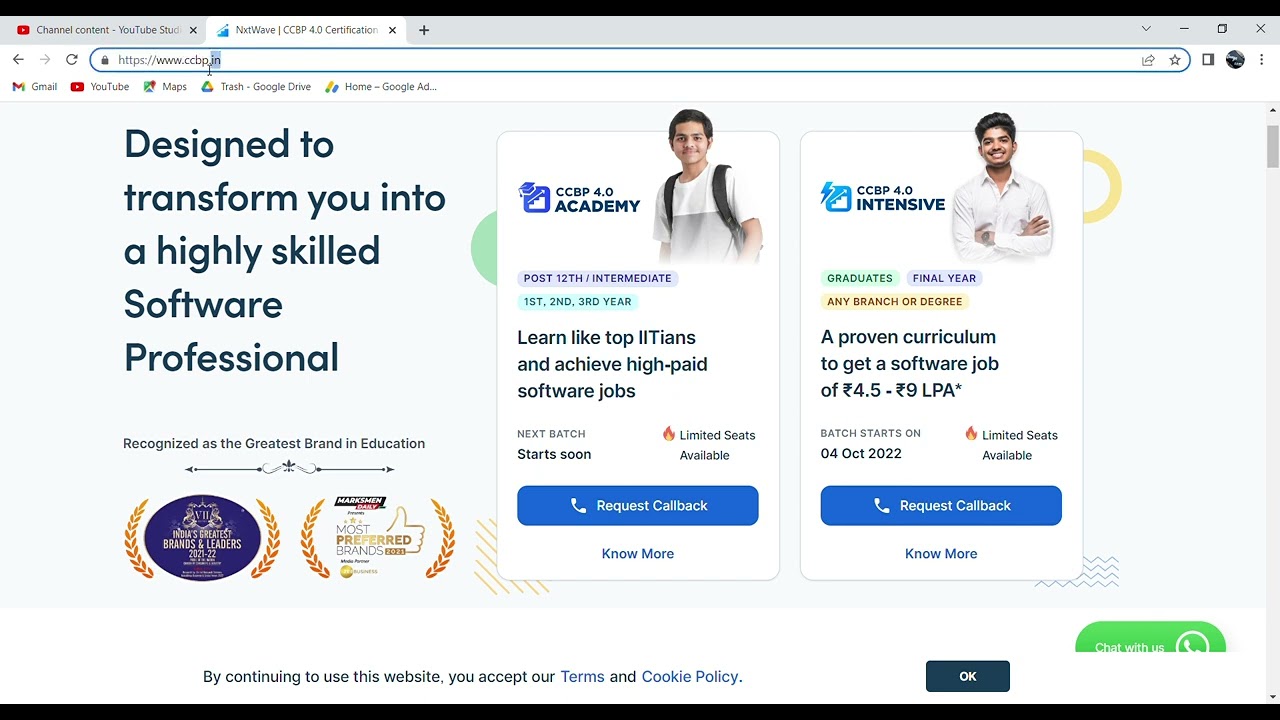Close the NxtWave CCBP tab
The height and width of the screenshot is (720, 1280).
(x=392, y=30)
